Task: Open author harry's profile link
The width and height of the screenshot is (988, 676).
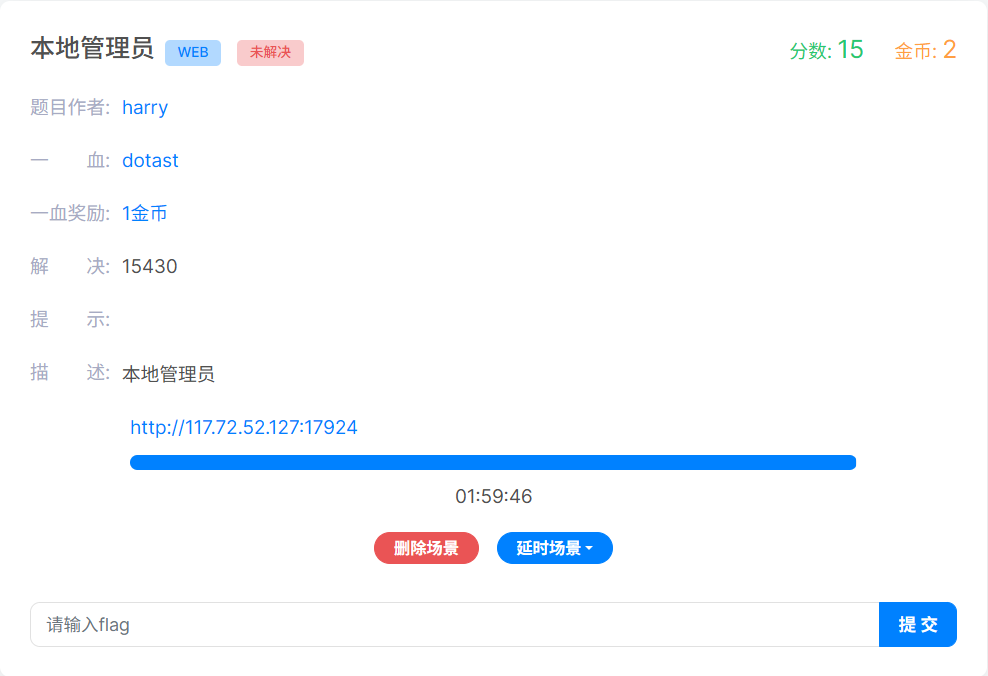Action: (x=145, y=108)
